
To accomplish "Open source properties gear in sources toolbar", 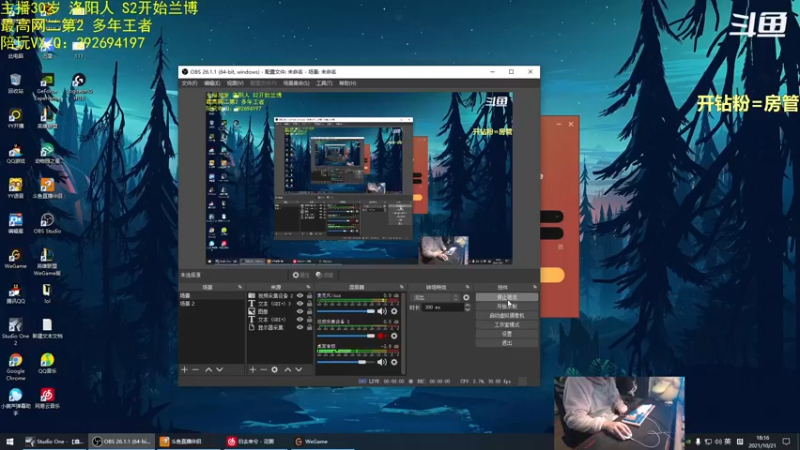I will click(274, 369).
